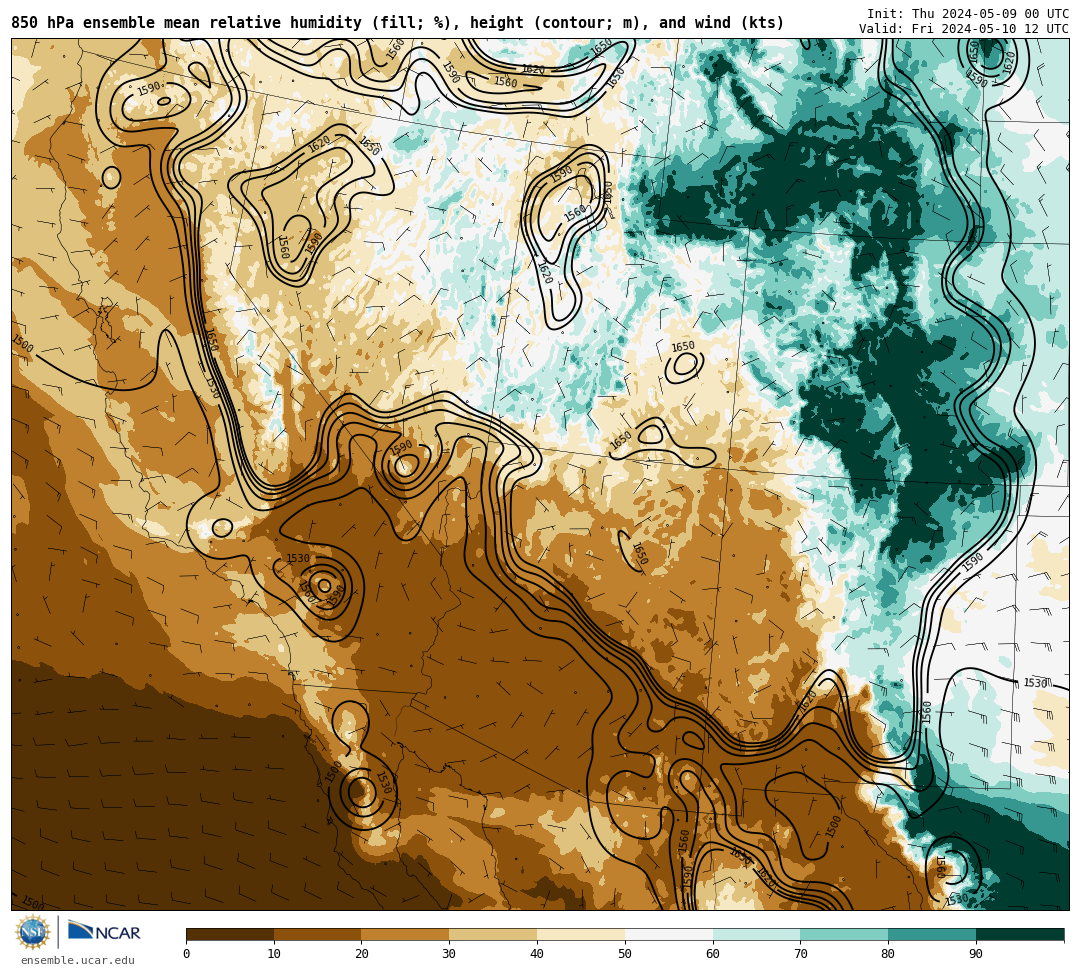The width and height of the screenshot is (1080, 973).
Task: Click the colorbar label 50
Action: pyautogui.click(x=625, y=954)
